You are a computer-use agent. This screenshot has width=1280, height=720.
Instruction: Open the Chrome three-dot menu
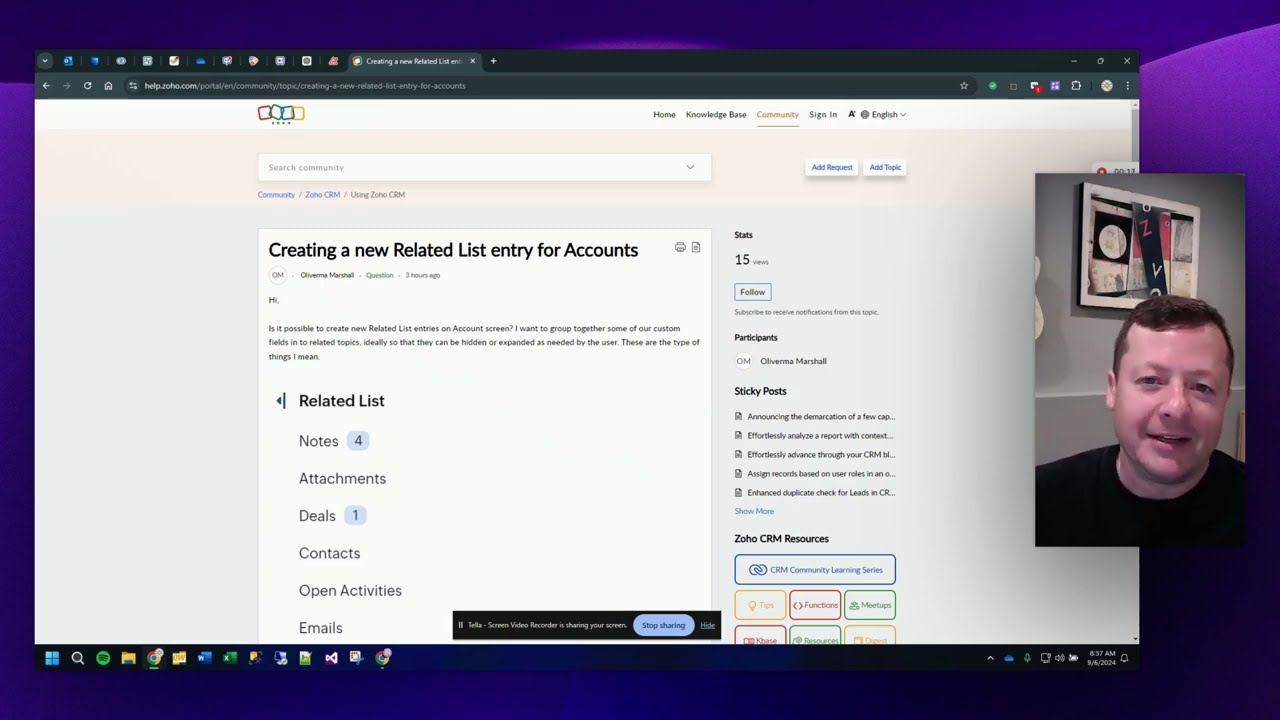[x=1127, y=86]
